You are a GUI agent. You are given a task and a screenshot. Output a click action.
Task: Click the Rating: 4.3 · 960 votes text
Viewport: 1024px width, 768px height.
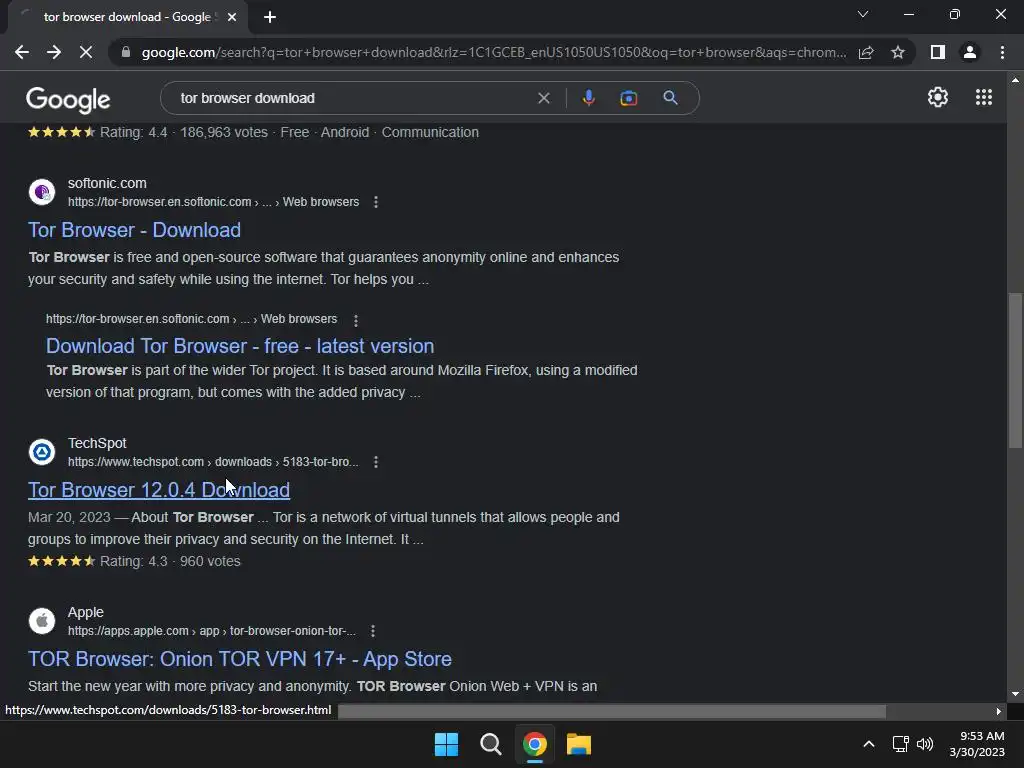point(170,562)
